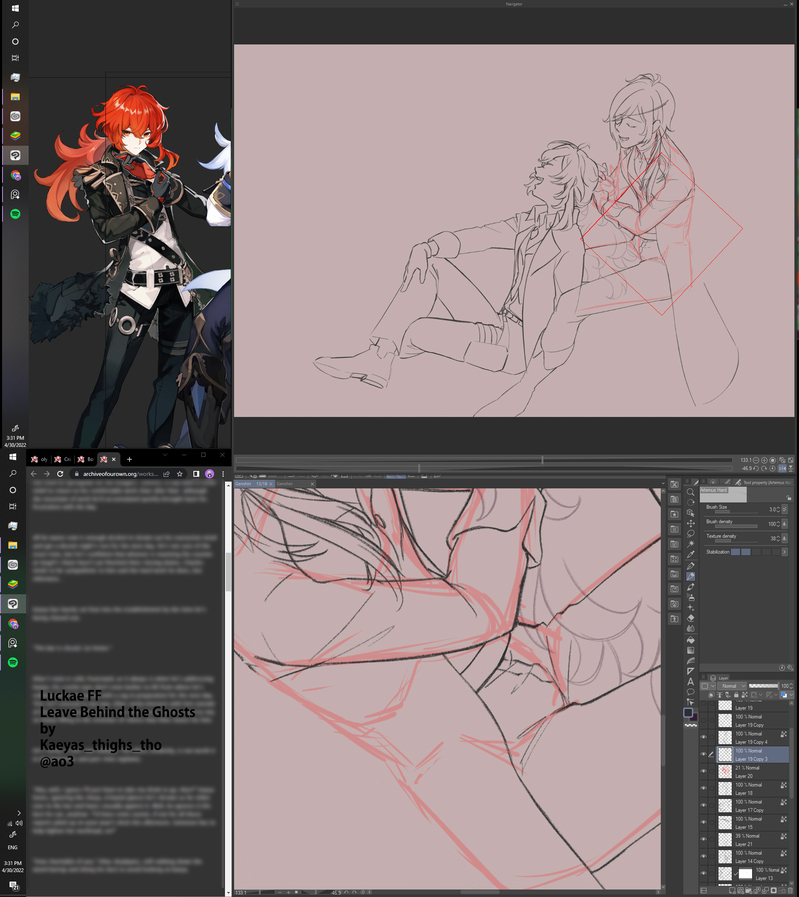Screen dimensions: 799x897
Task: Select the Eyedropper tool
Action: [x=690, y=555]
